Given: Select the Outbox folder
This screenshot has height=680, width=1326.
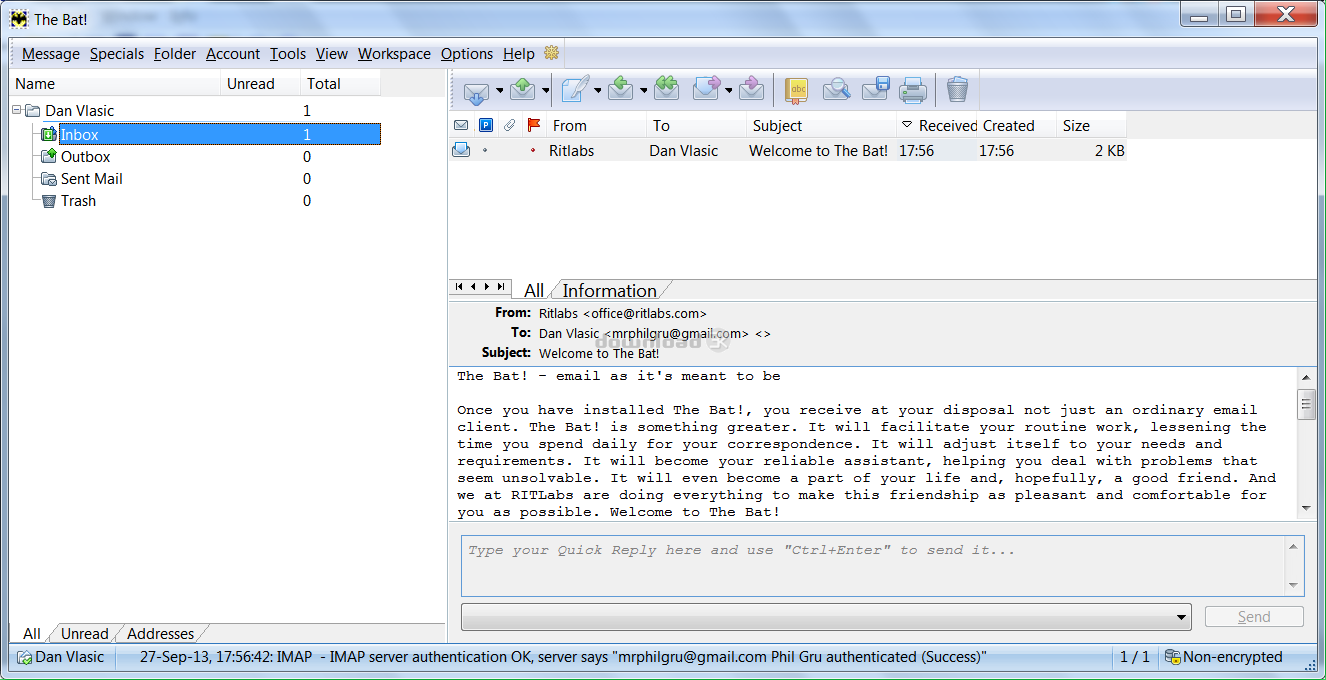Looking at the screenshot, I should 86,157.
